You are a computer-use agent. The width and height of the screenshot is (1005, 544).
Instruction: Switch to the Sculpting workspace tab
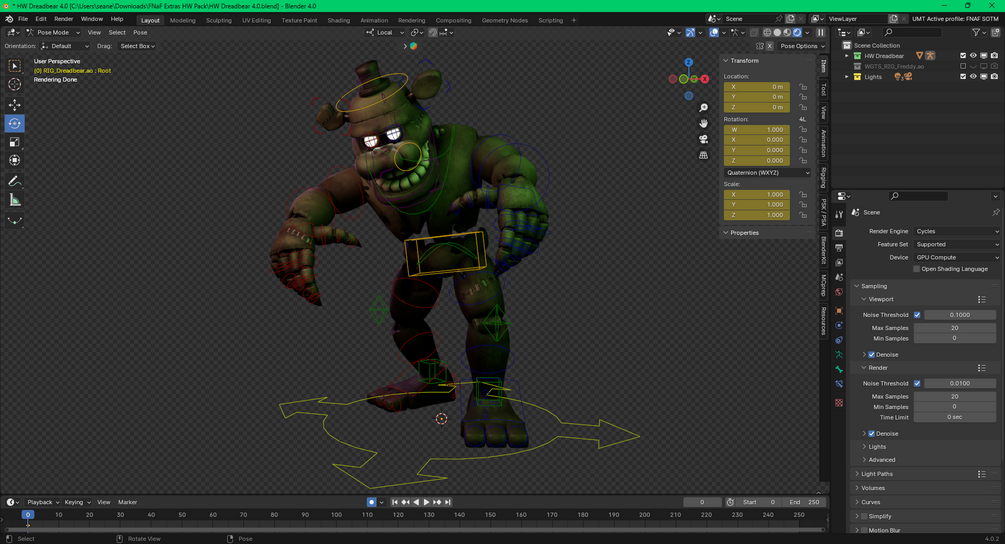(x=218, y=20)
